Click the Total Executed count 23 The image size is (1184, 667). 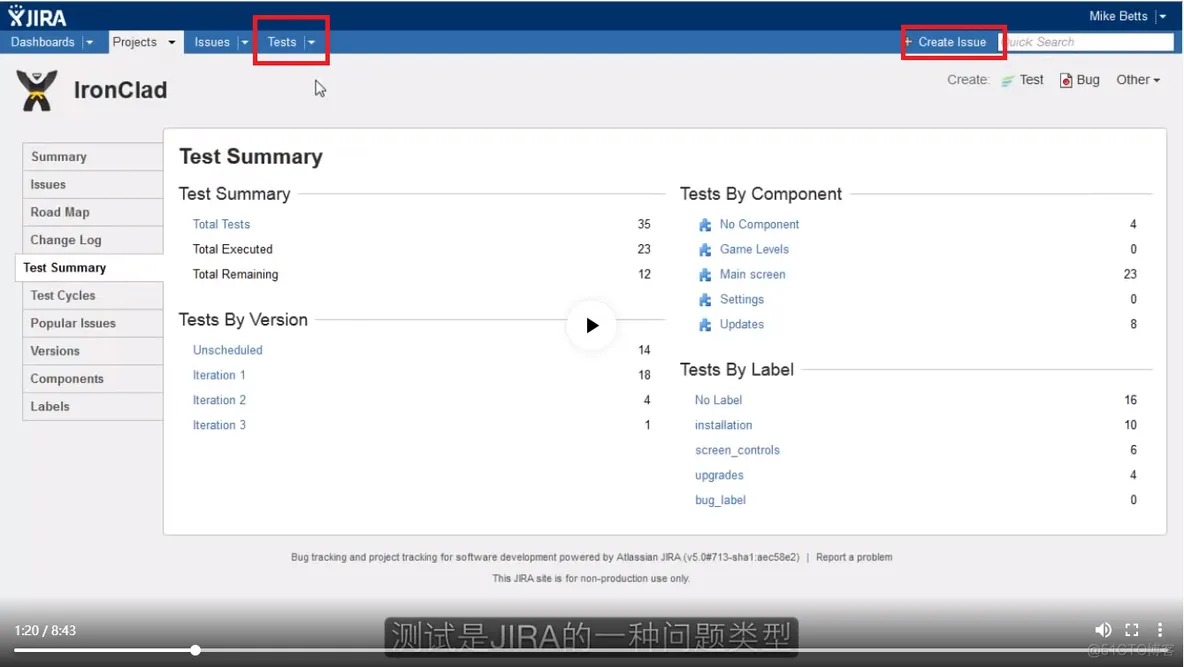click(643, 249)
